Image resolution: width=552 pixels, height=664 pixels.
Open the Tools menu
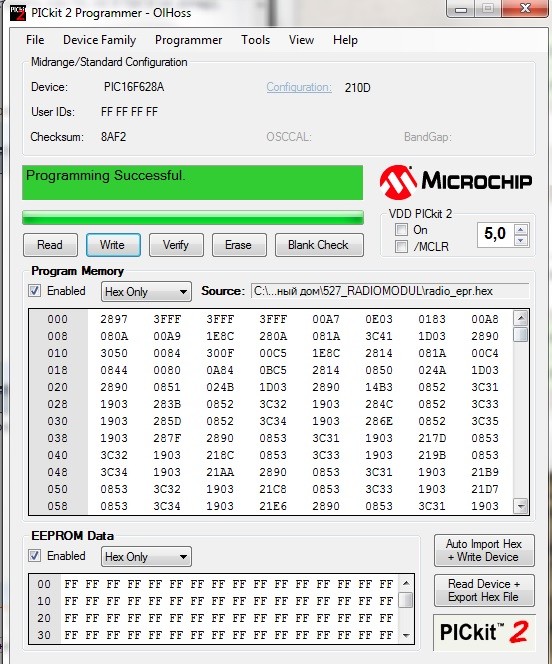255,40
